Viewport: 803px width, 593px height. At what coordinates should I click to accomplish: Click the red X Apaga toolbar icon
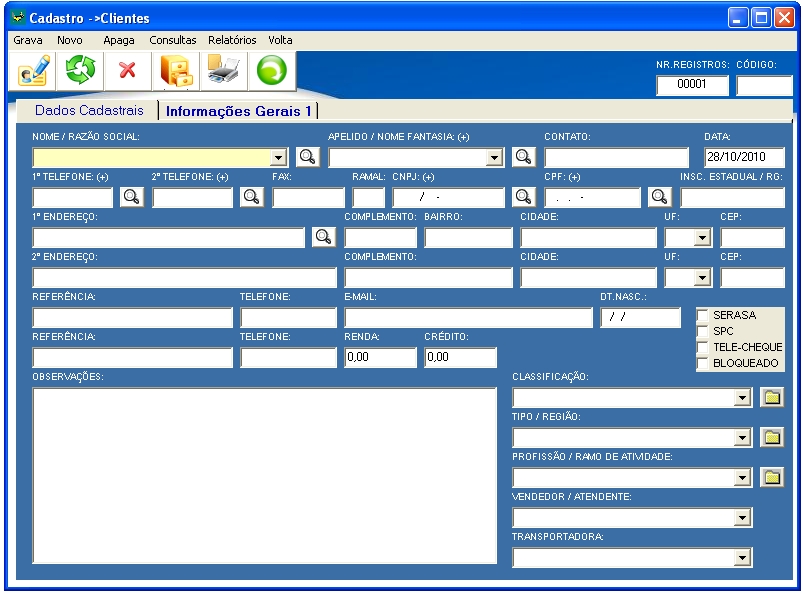(x=127, y=72)
